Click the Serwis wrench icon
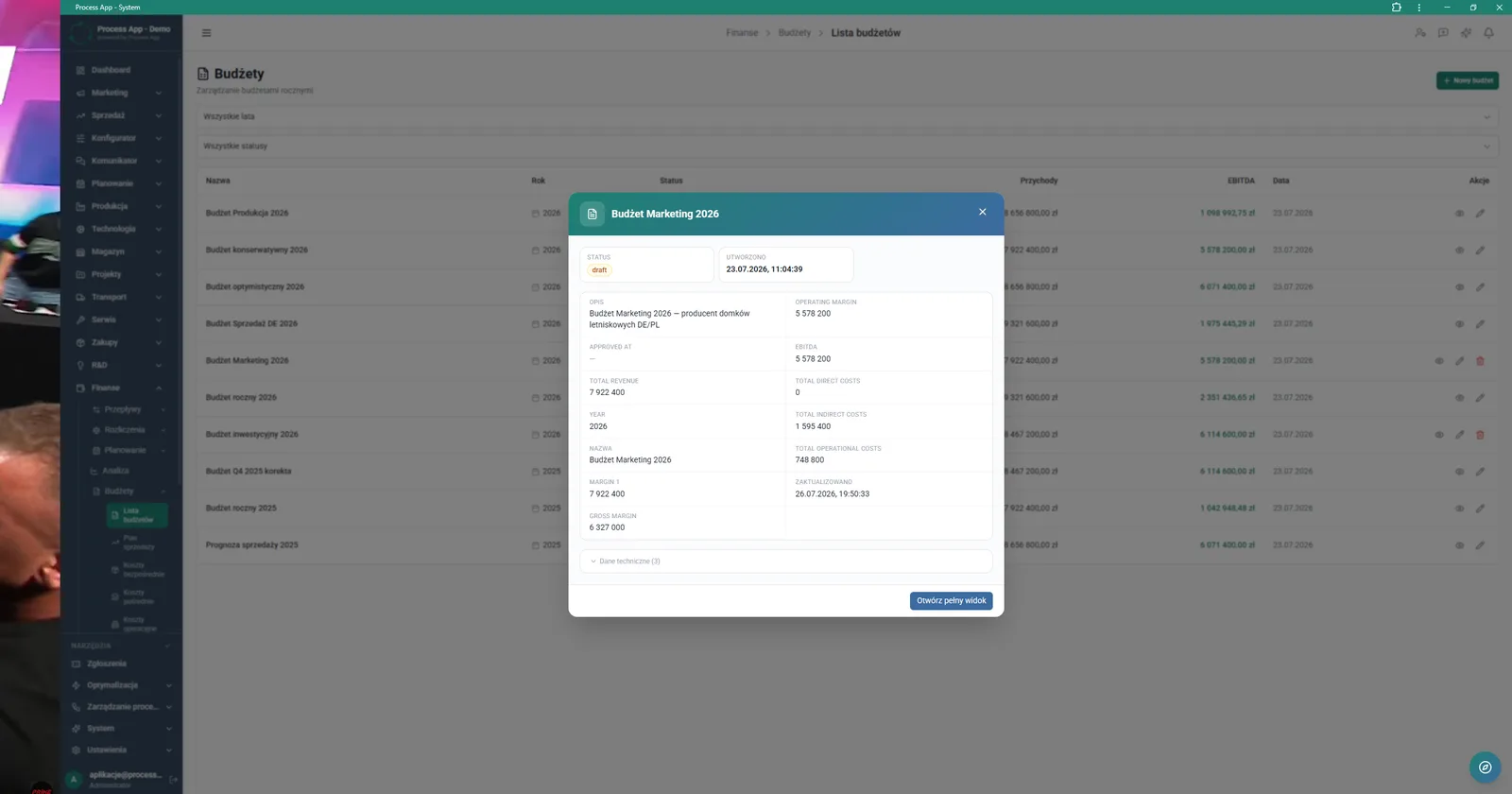The image size is (1512, 794). point(80,319)
